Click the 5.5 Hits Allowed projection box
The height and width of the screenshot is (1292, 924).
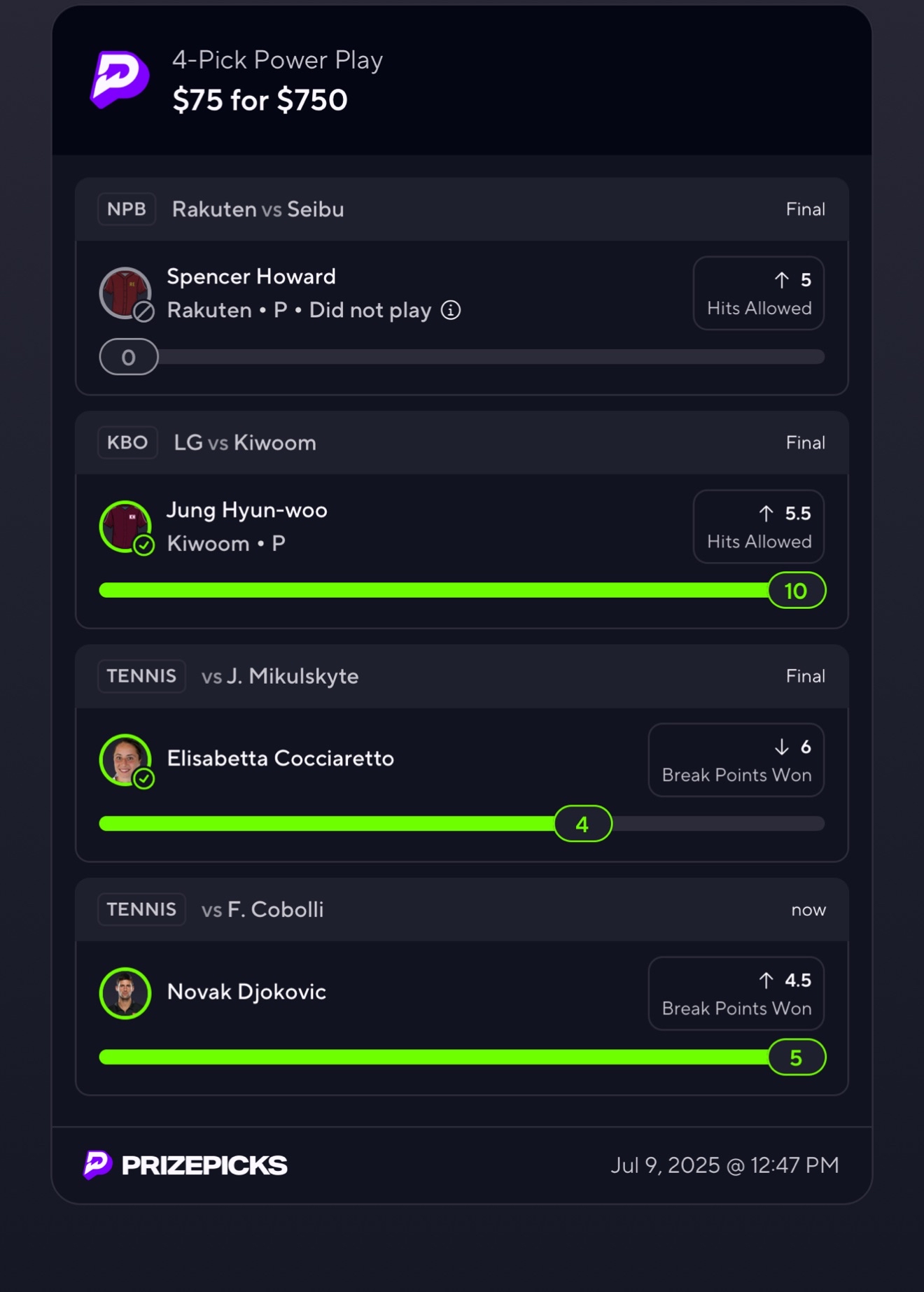click(758, 526)
